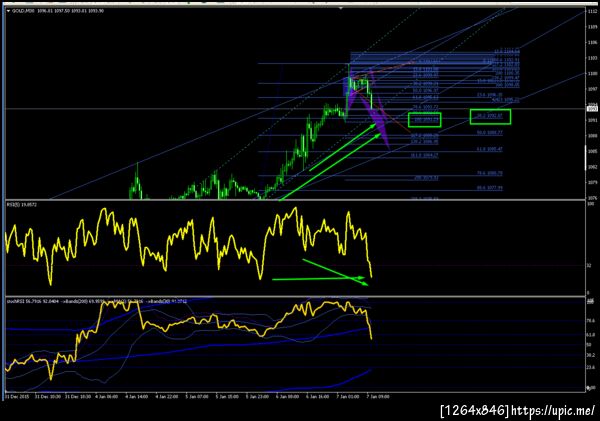Click the 31 Dec 2015 time label
Viewport: 600px width, 421px height.
15,397
